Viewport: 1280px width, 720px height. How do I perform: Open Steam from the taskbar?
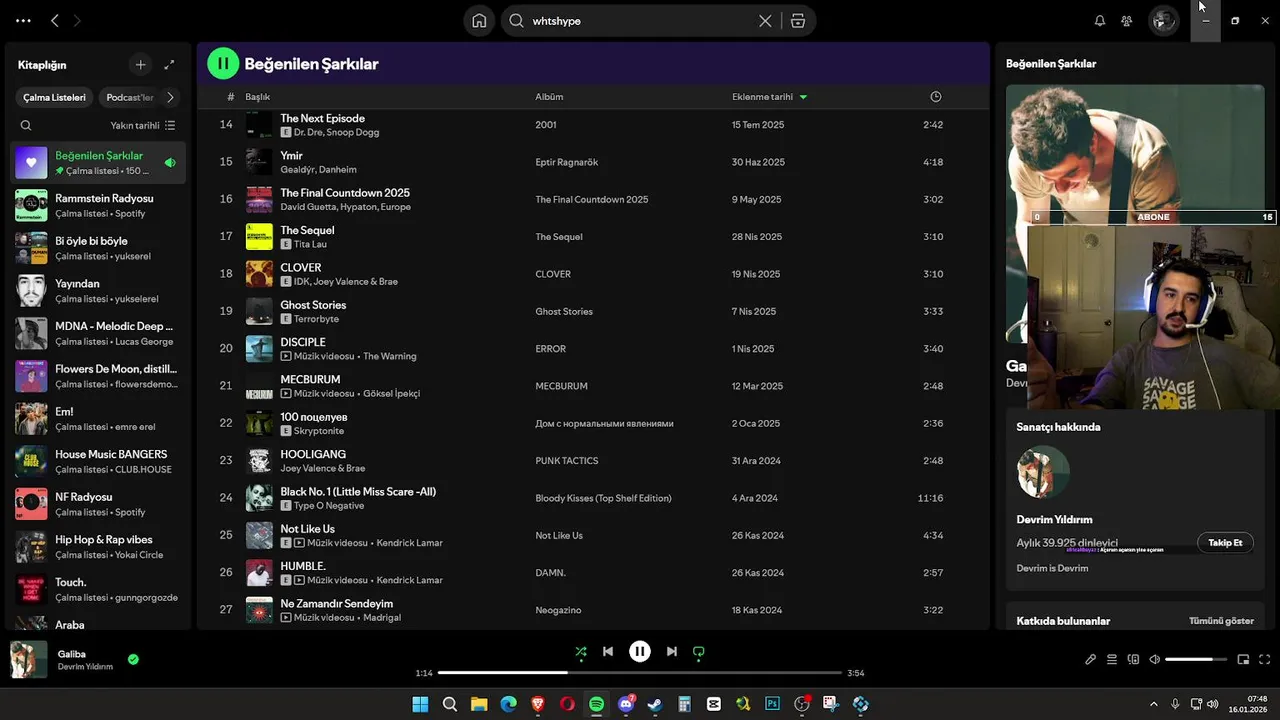pyautogui.click(x=655, y=704)
